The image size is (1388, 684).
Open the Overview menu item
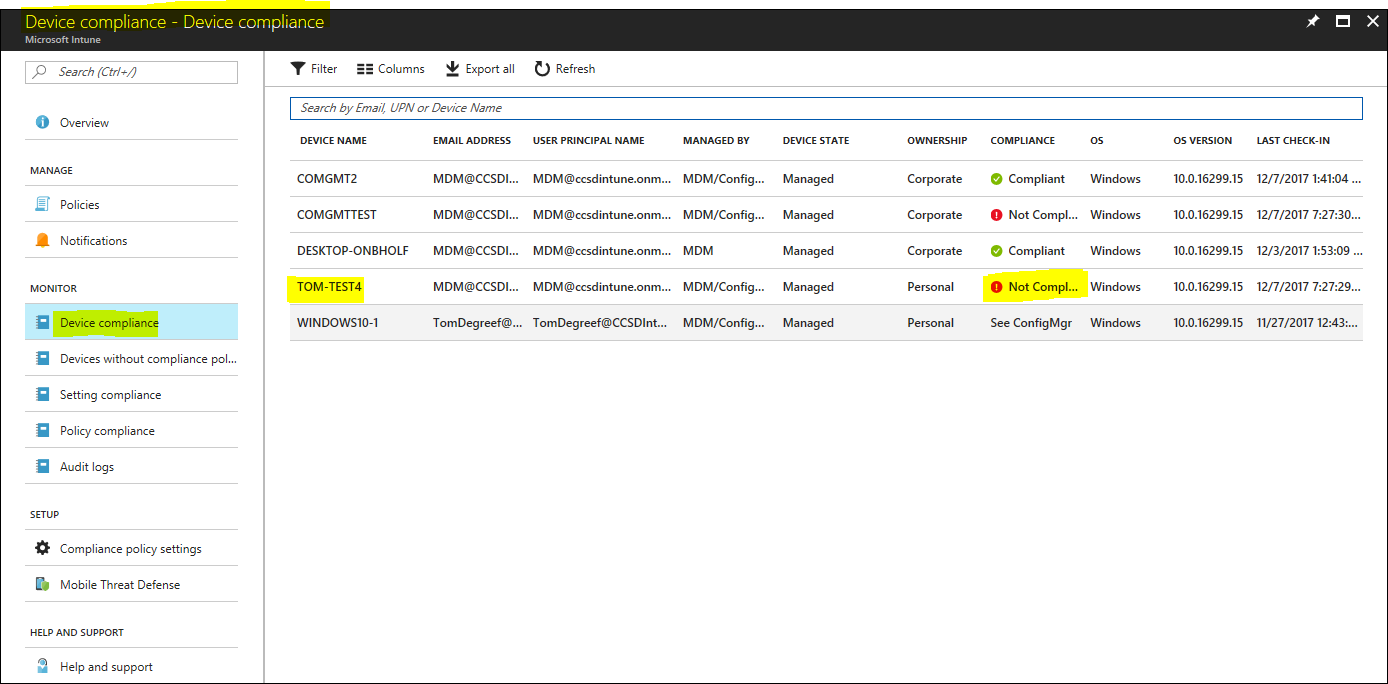(x=131, y=123)
